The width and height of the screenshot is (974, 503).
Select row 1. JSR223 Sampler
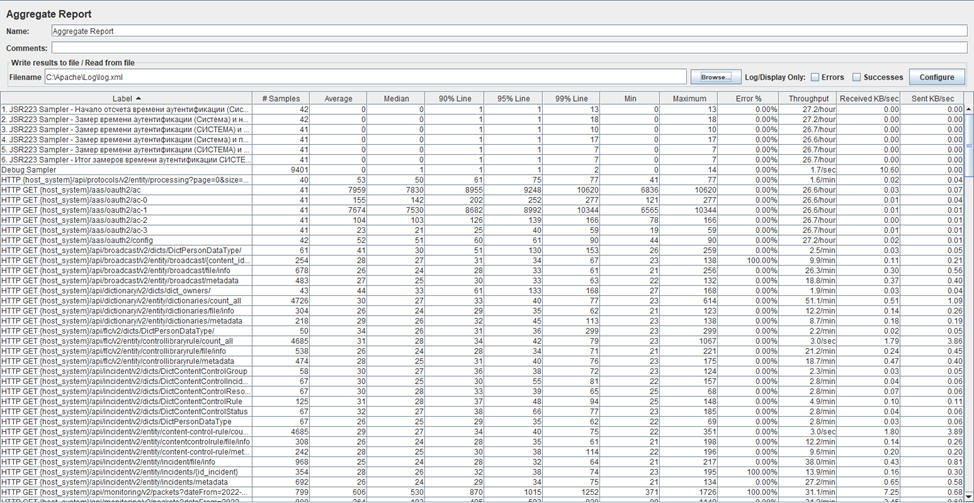click(483, 109)
